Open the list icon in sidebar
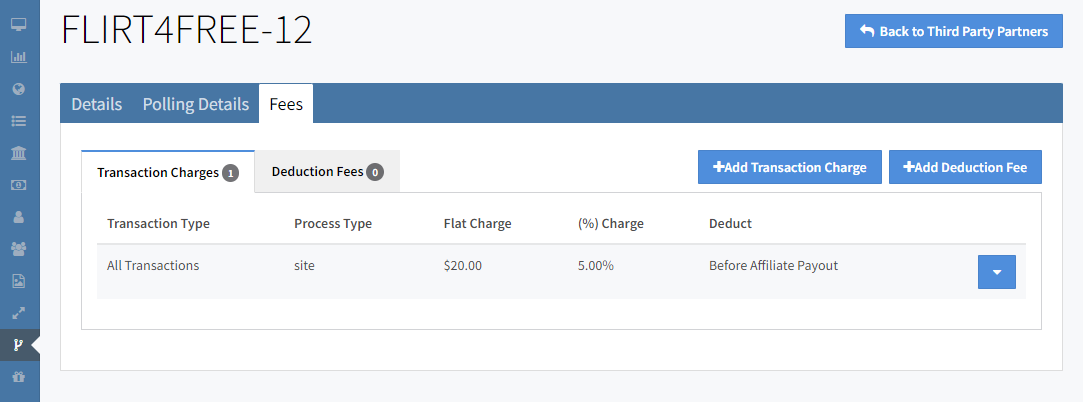Screen dimensions: 1083x402 pyautogui.click(x=18, y=120)
